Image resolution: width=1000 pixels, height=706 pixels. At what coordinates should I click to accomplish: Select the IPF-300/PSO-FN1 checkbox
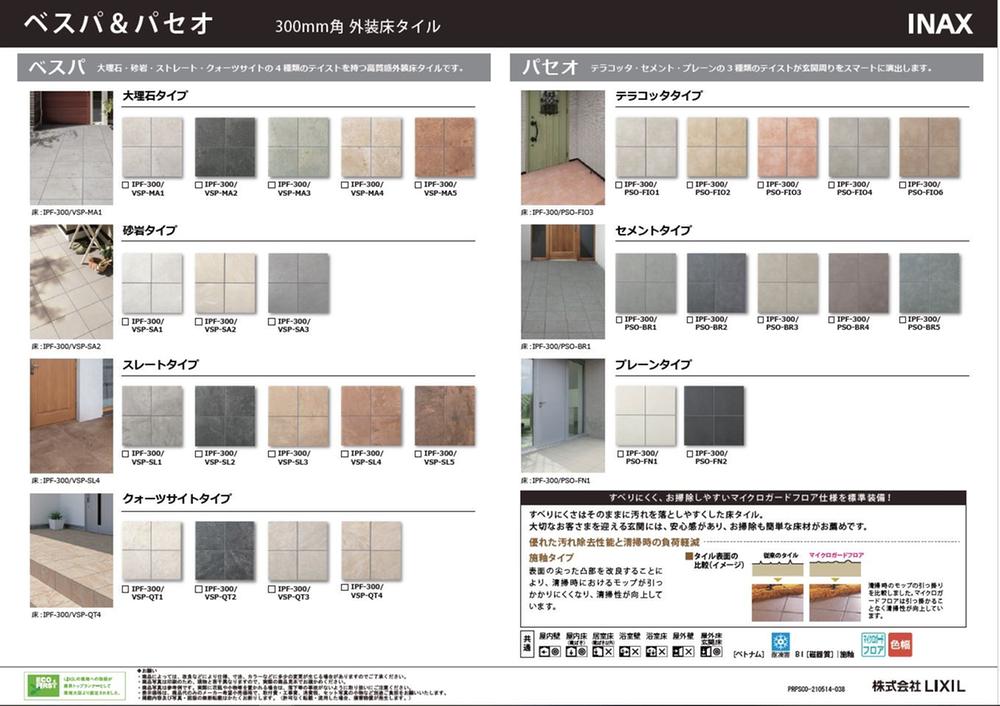621,454
